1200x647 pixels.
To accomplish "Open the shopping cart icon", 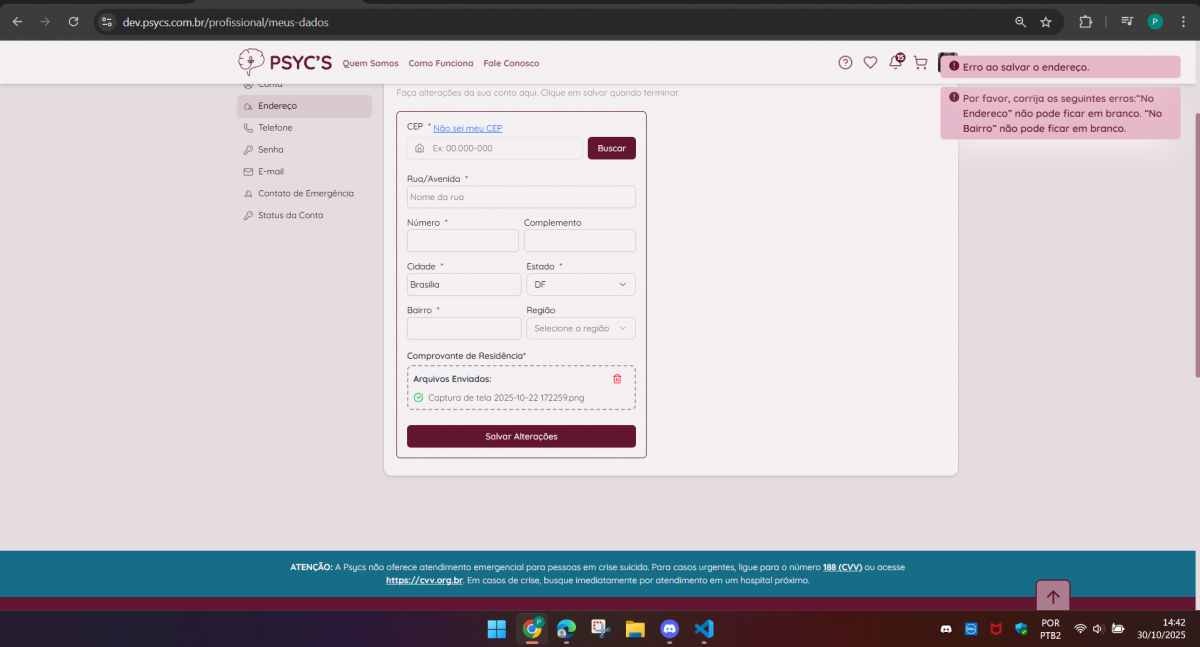I will (x=921, y=62).
